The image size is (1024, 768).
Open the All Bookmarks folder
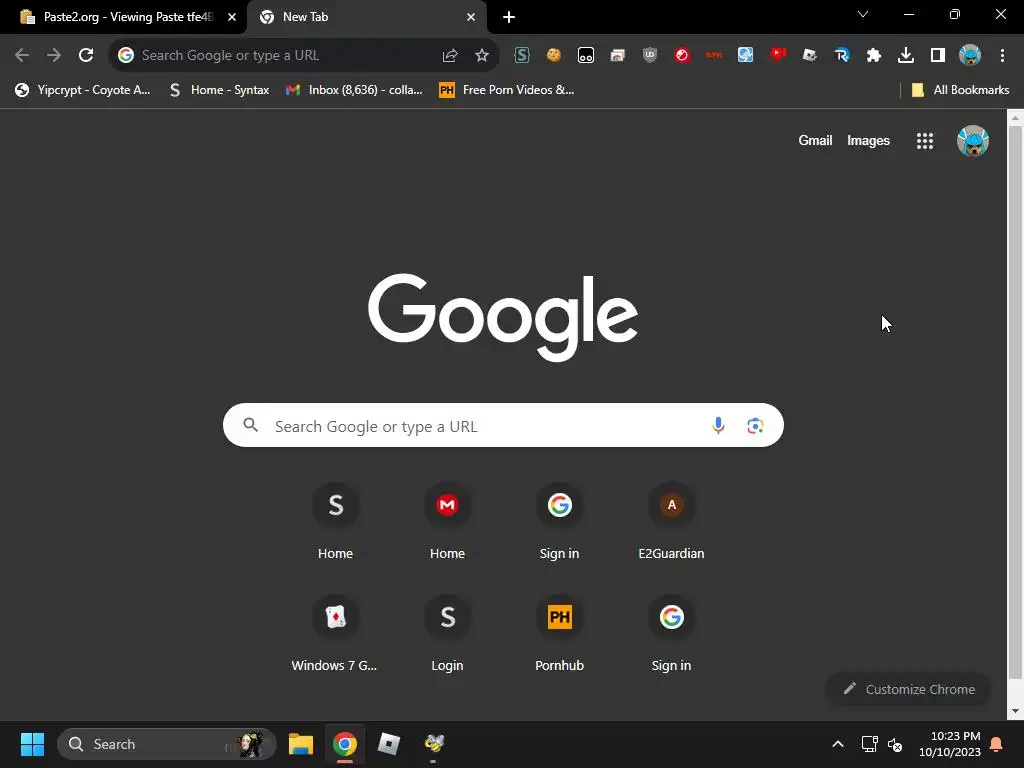pyautogui.click(x=961, y=90)
